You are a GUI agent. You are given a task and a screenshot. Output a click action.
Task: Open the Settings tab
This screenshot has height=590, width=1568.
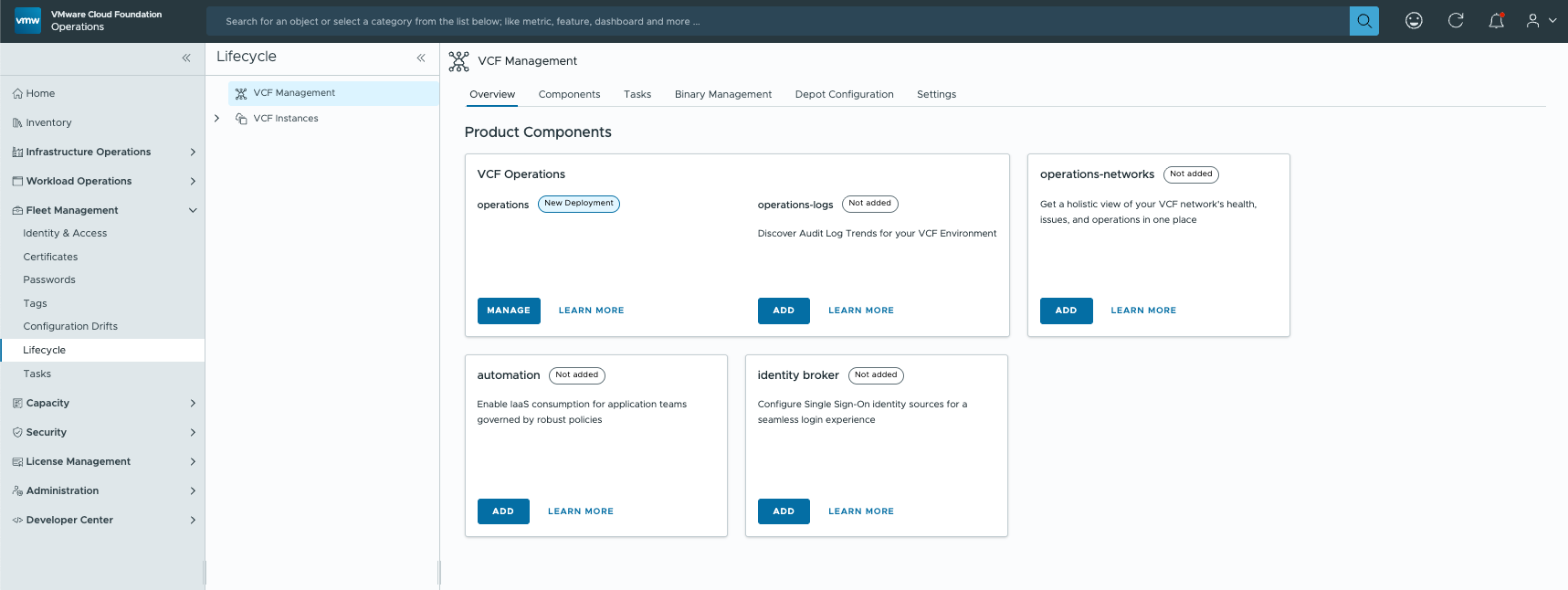click(x=936, y=94)
